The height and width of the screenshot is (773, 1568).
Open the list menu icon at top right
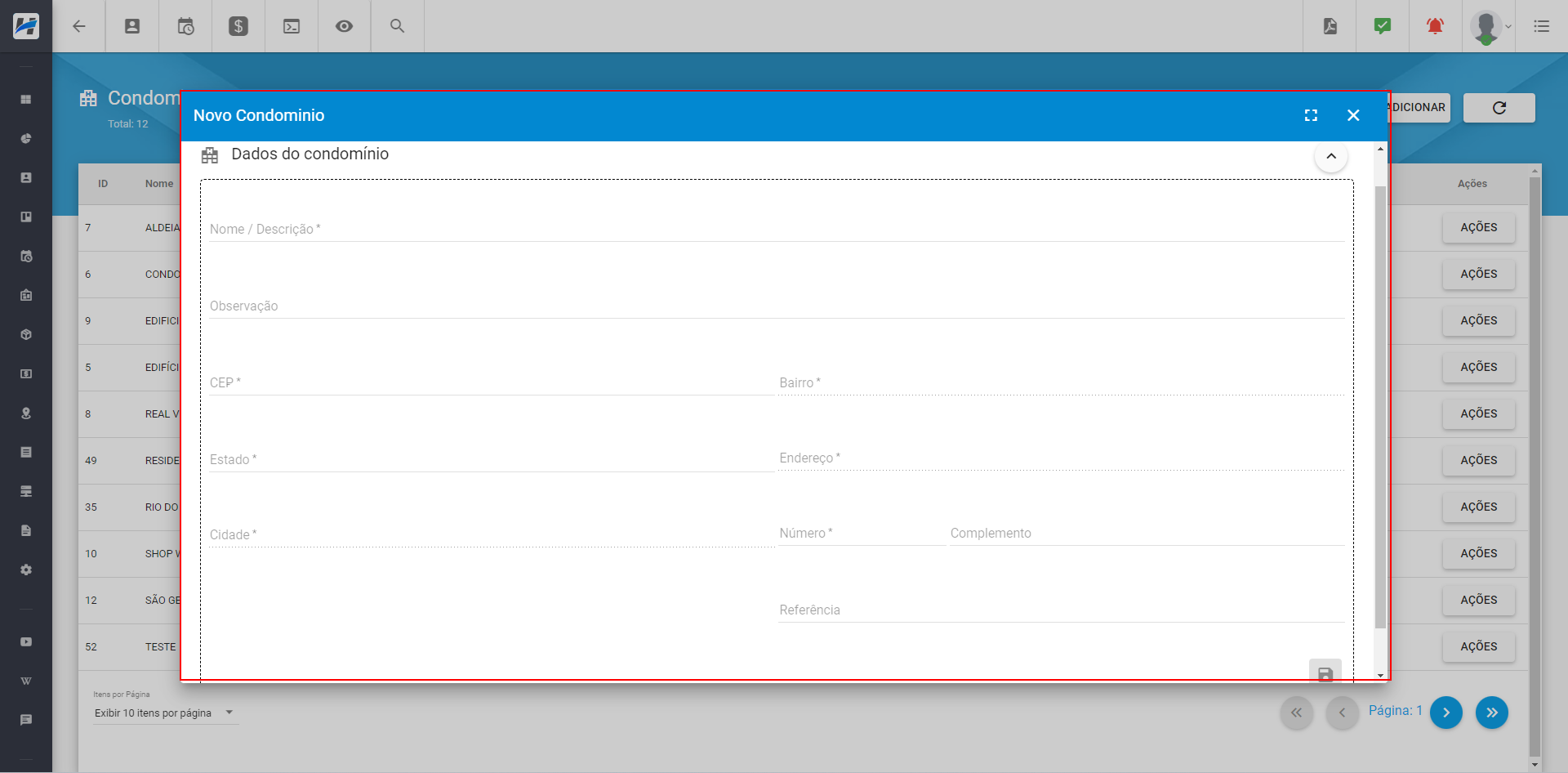[x=1542, y=26]
